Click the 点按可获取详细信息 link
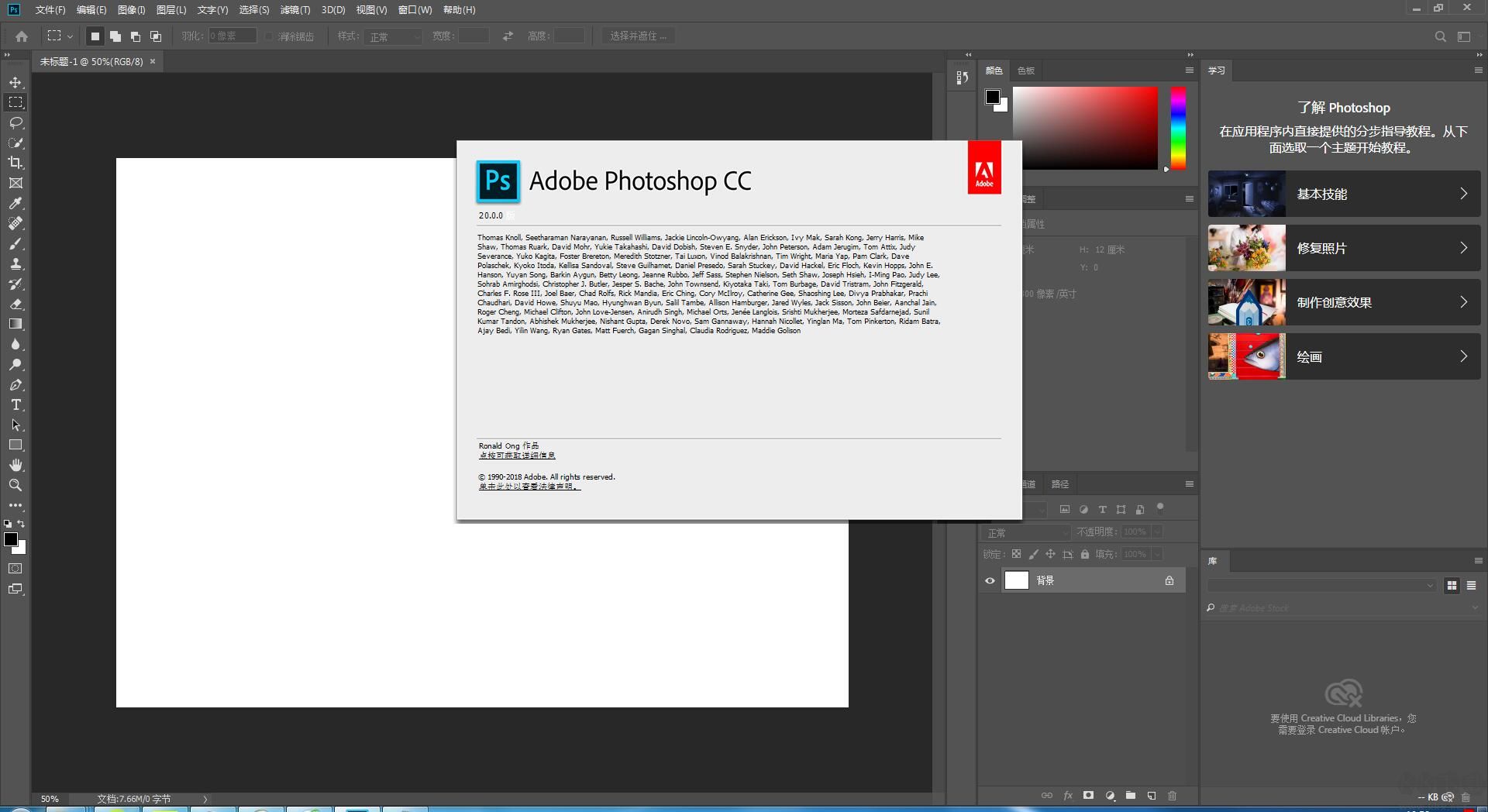 coord(518,455)
